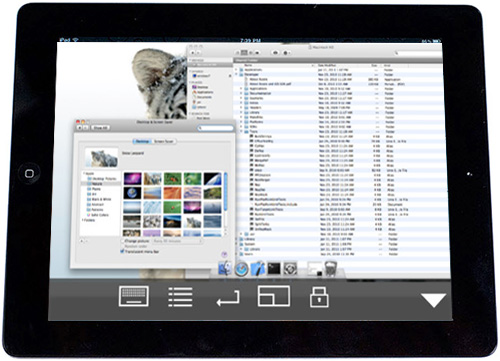Expand the SDKs folder in Finder
This screenshot has height=361, width=500.
[x=242, y=127]
